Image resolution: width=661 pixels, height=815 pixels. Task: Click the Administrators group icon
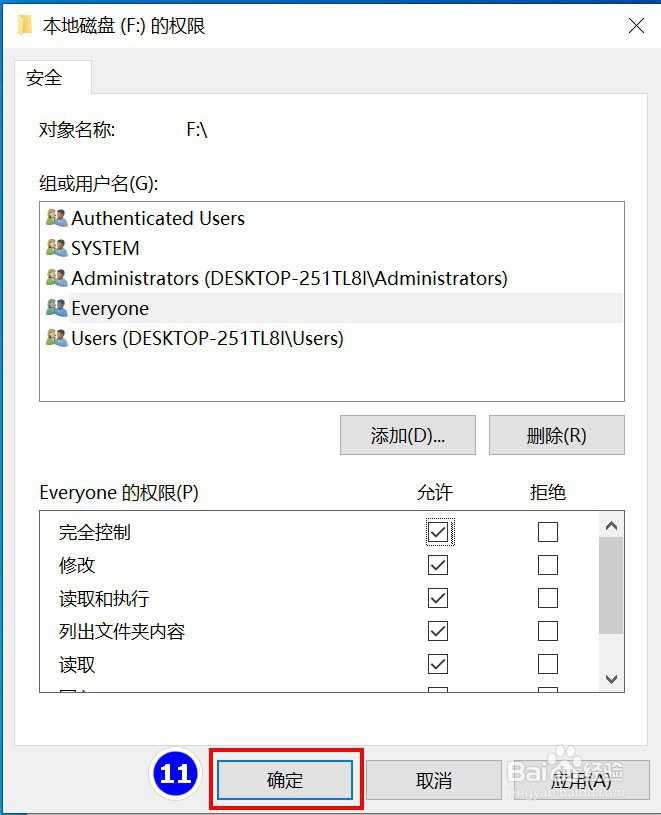pos(56,278)
